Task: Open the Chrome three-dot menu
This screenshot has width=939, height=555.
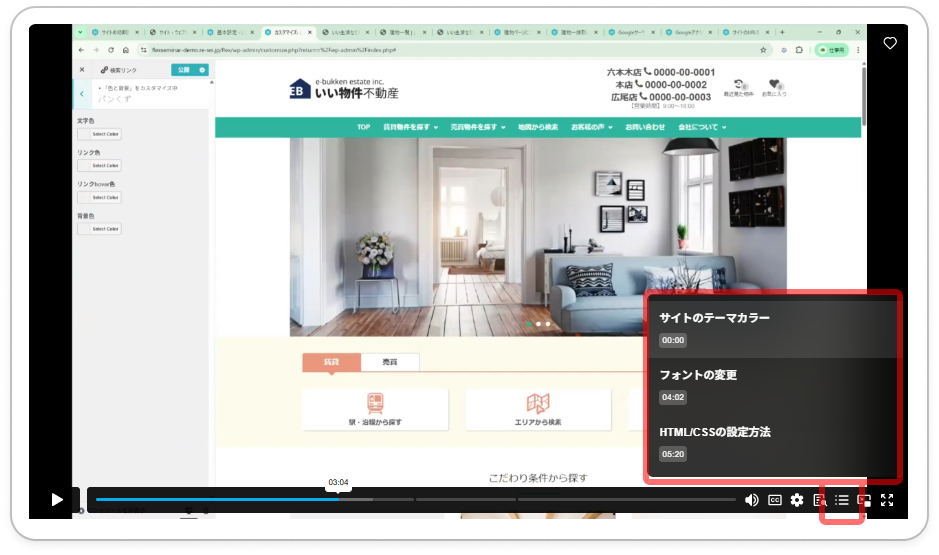Action: (x=858, y=50)
